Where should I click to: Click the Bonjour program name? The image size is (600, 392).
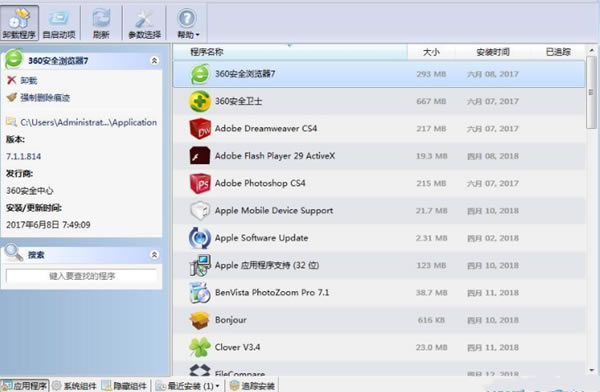231,320
